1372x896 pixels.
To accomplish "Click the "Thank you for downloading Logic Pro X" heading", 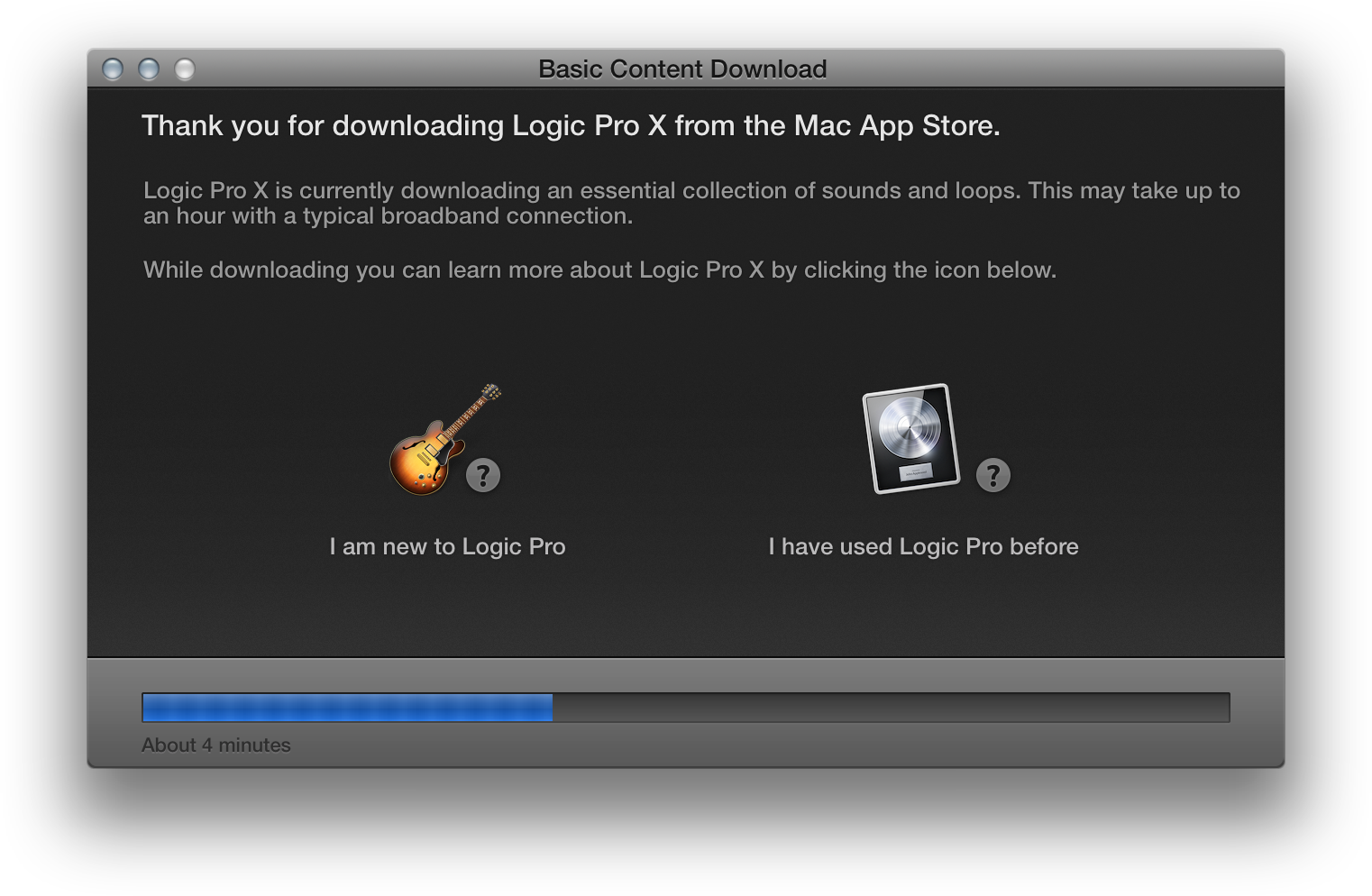I will coord(571,126).
